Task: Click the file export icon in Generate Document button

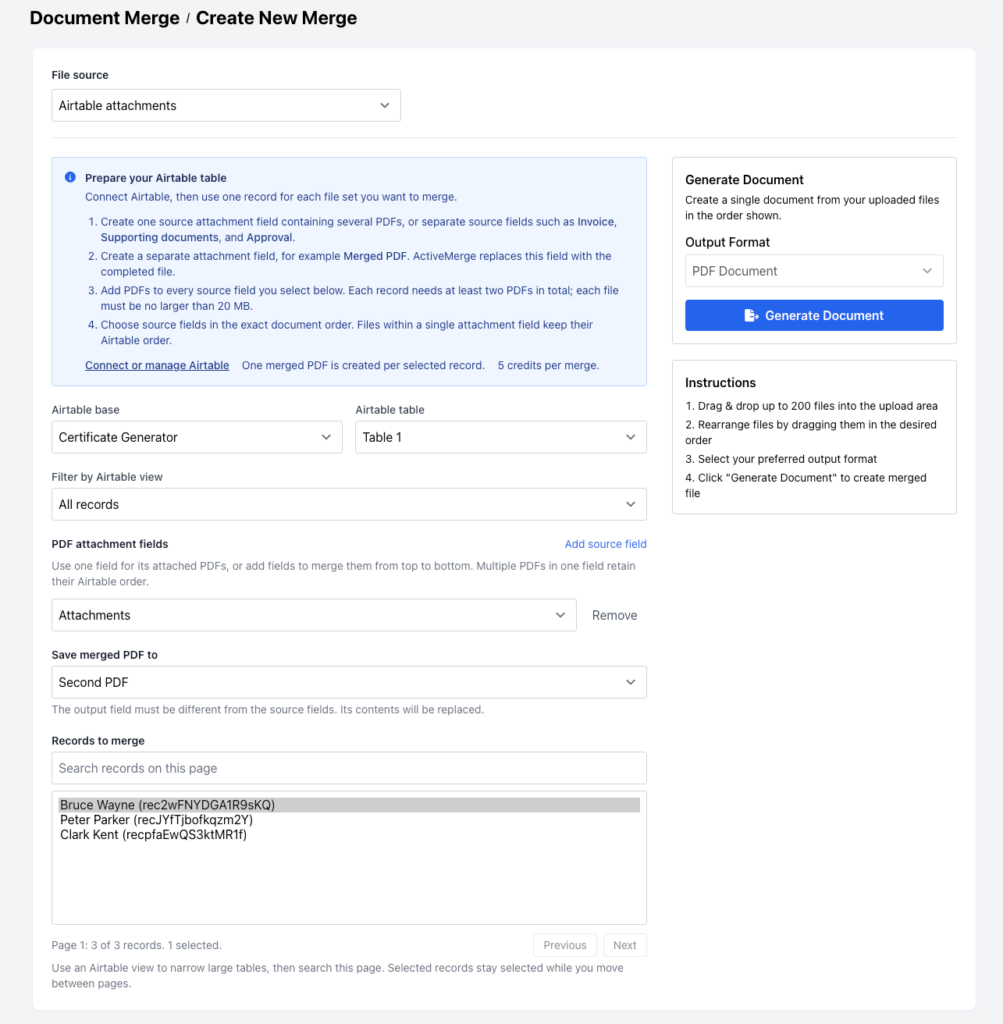Action: pyautogui.click(x=751, y=315)
